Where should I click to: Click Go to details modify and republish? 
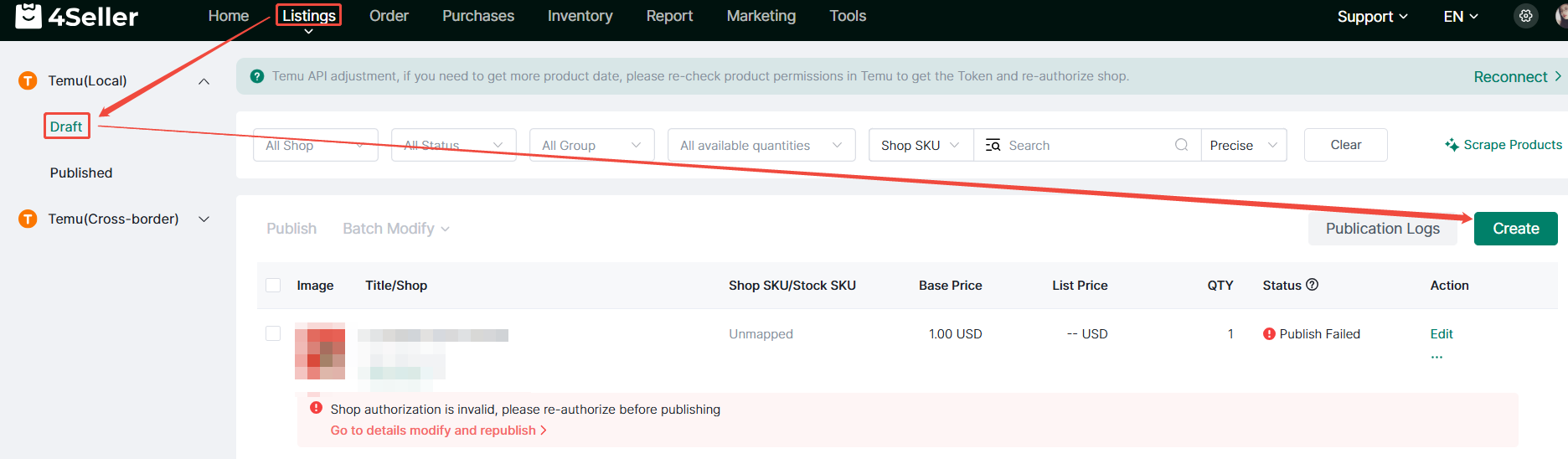(438, 431)
